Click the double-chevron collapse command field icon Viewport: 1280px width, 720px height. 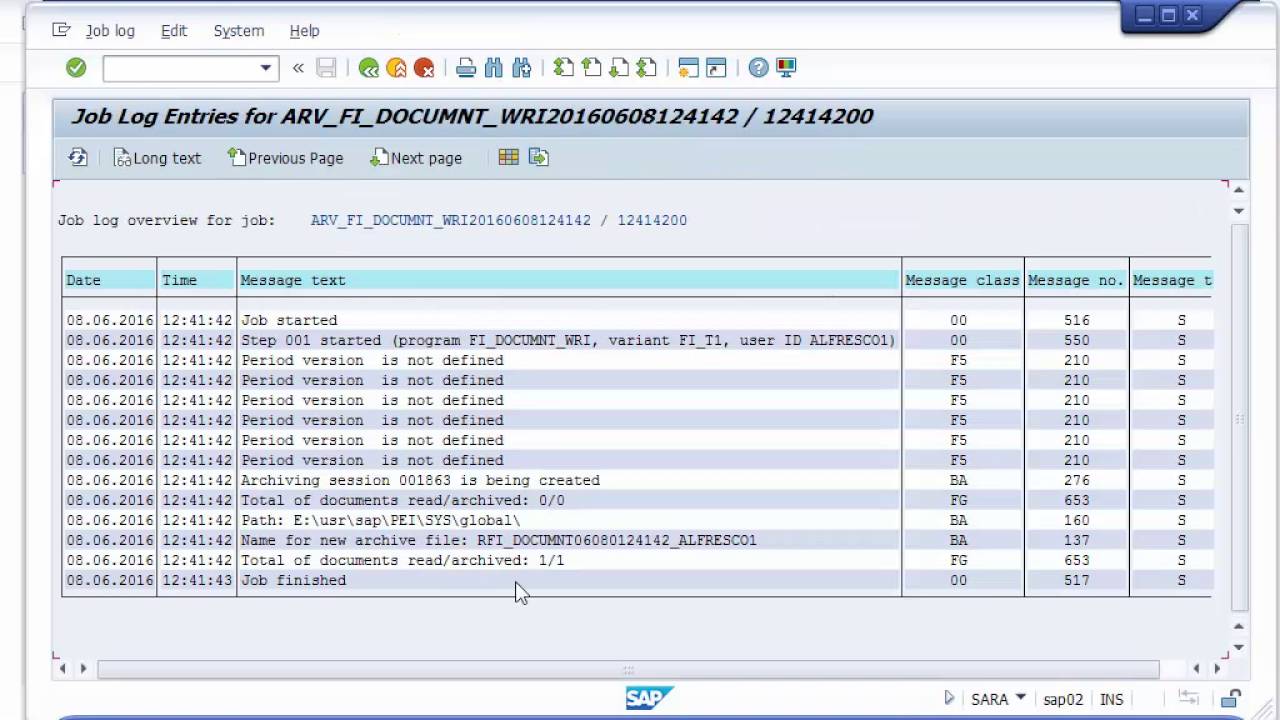coord(298,68)
